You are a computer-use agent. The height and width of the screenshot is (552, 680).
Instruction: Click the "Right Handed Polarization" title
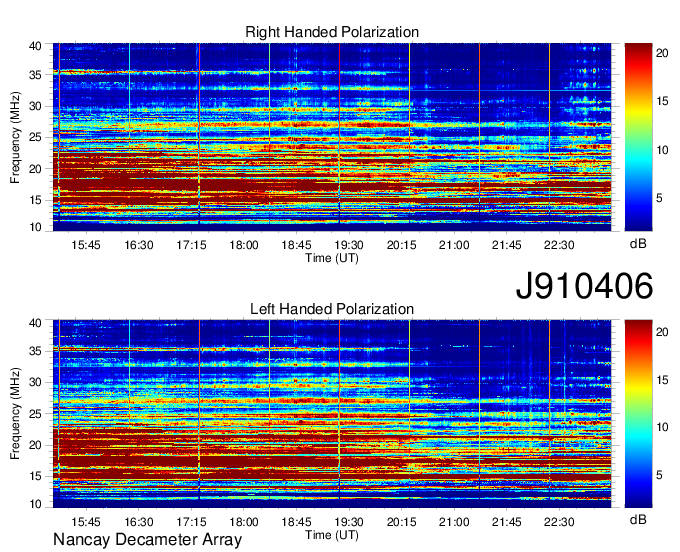pyautogui.click(x=332, y=32)
